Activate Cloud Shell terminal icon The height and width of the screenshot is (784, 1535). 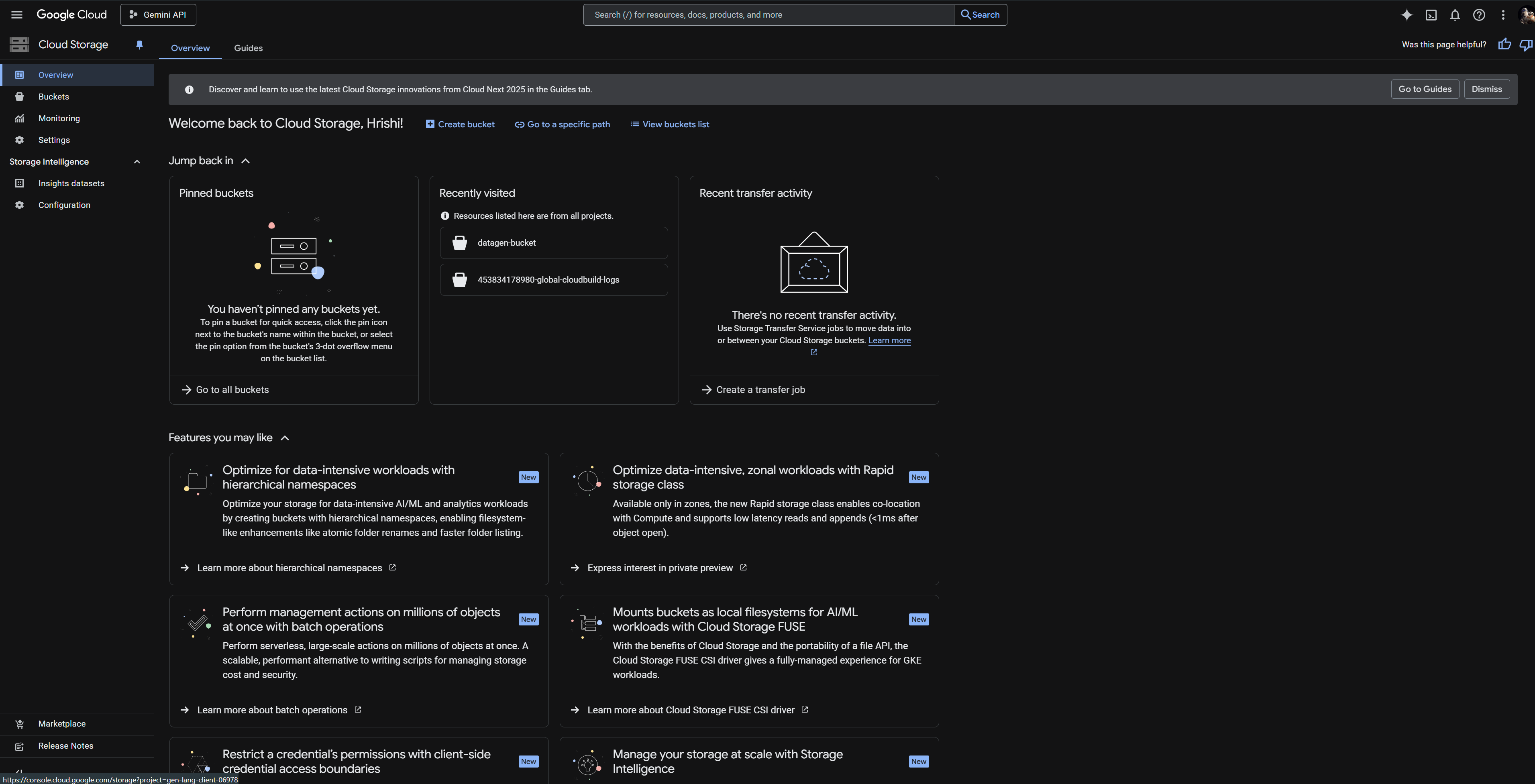point(1431,15)
